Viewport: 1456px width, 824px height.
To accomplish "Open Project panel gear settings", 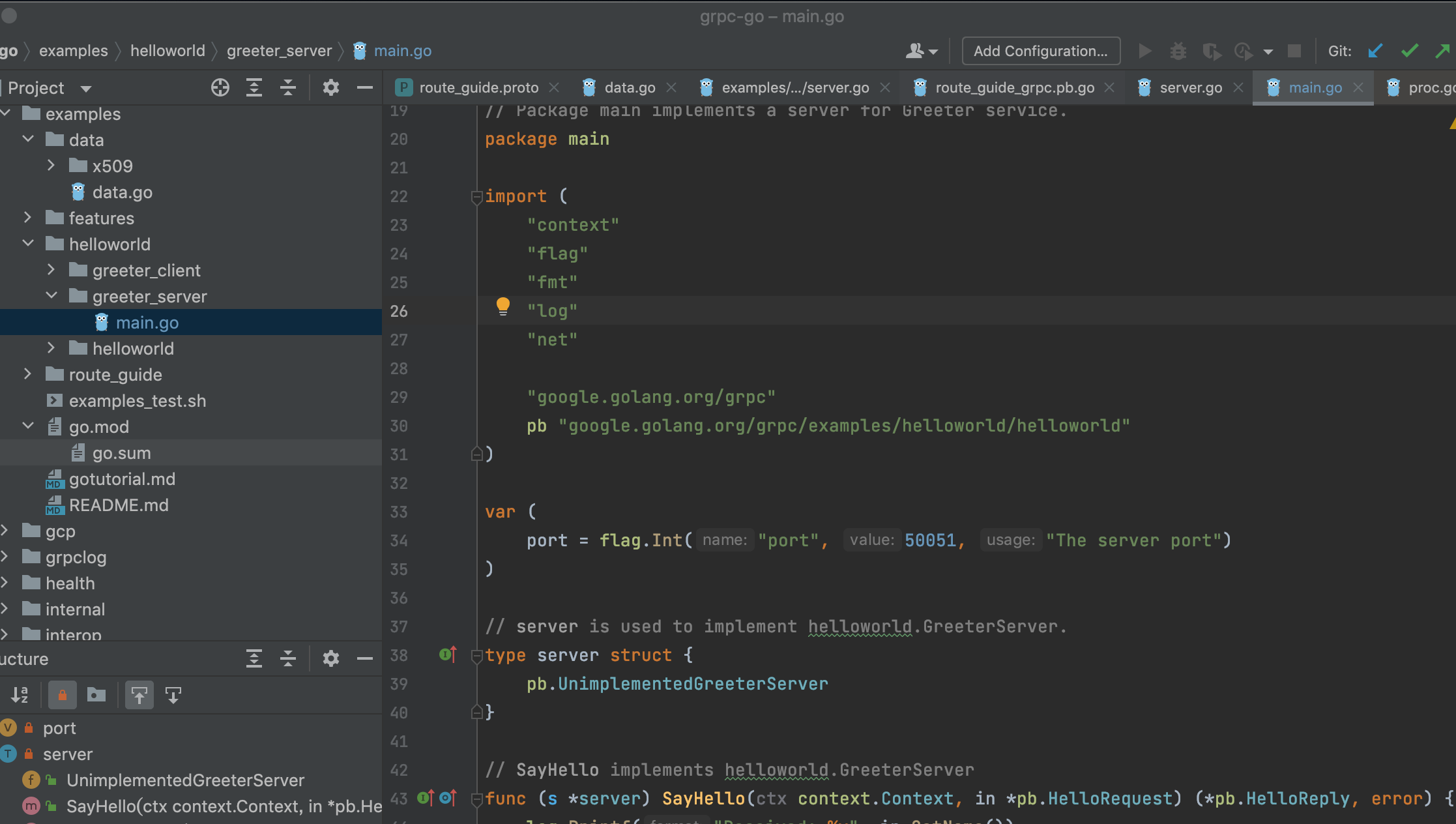I will pos(331,87).
